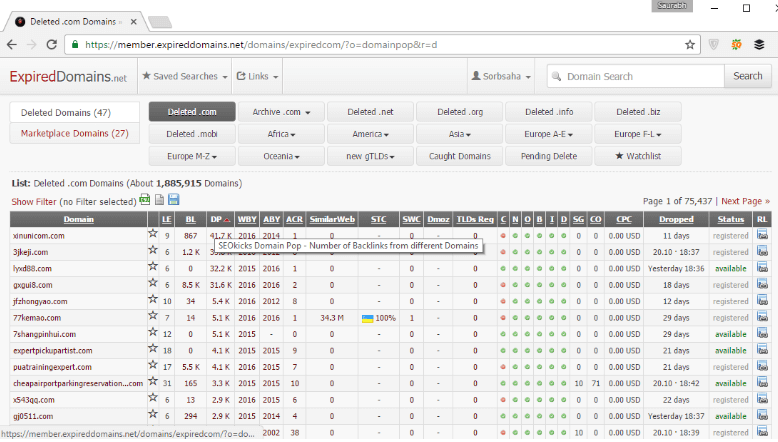Open the Marketplace Domains (27) tab

pyautogui.click(x=75, y=133)
